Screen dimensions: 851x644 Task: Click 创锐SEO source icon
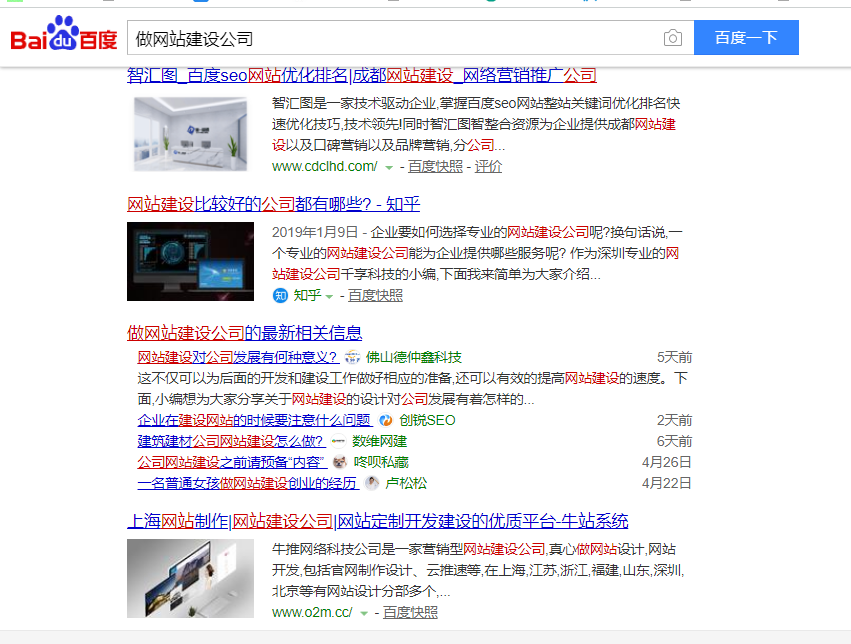tap(386, 420)
